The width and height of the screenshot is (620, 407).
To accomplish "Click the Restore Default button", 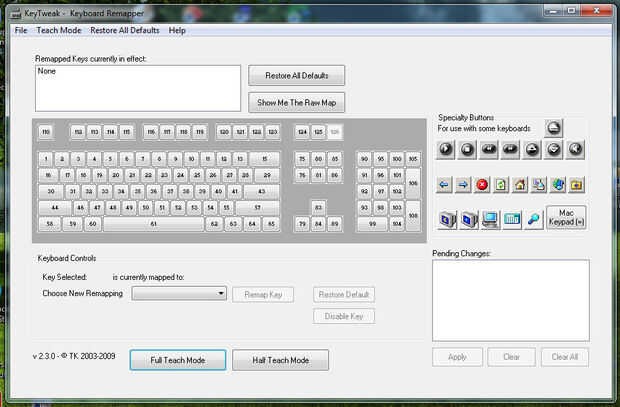I will click(x=344, y=295).
